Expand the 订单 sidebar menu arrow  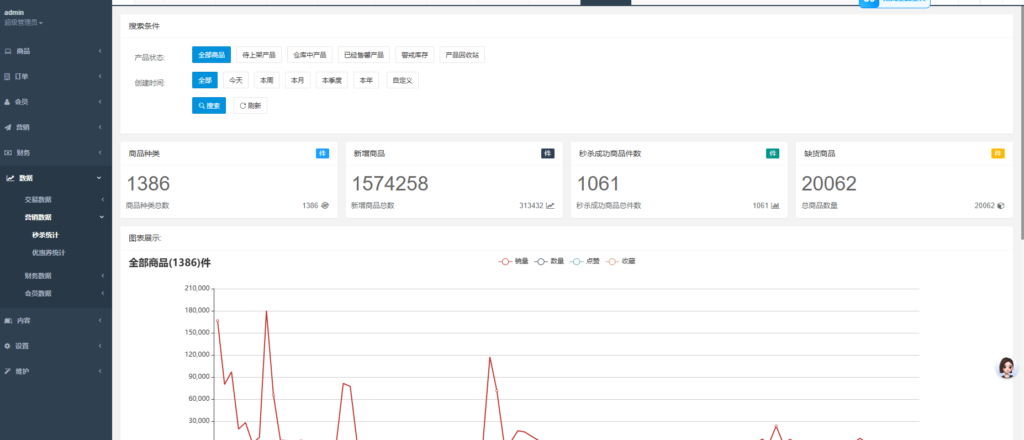point(100,76)
